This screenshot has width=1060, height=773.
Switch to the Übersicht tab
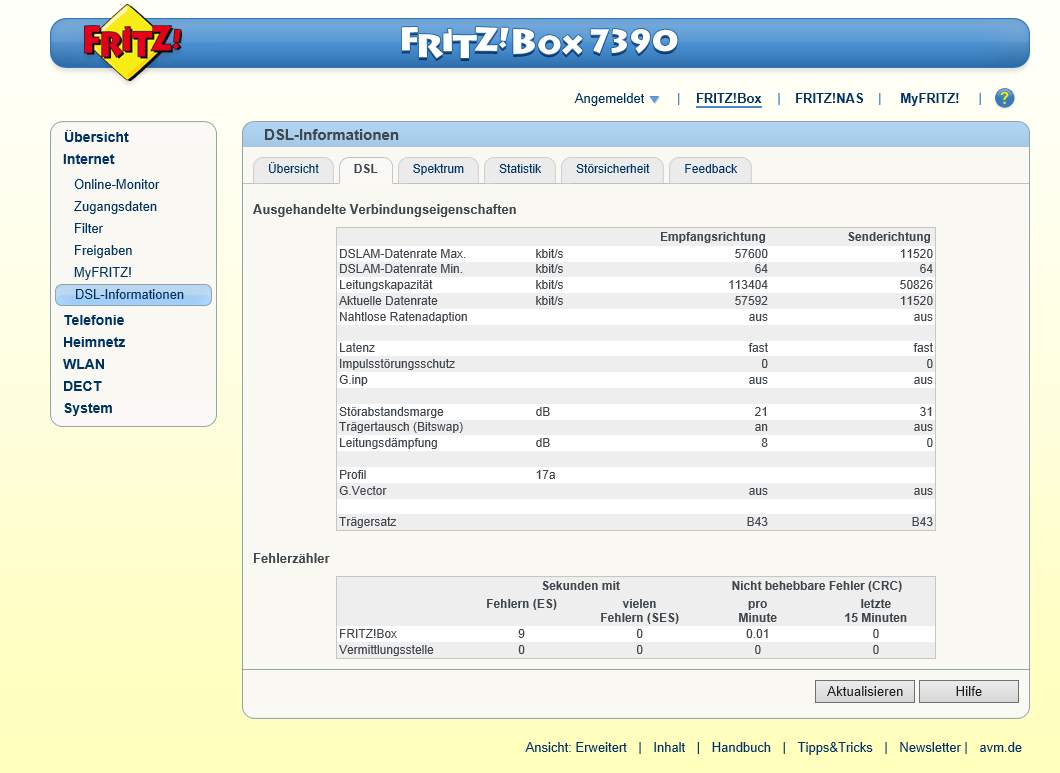point(293,169)
